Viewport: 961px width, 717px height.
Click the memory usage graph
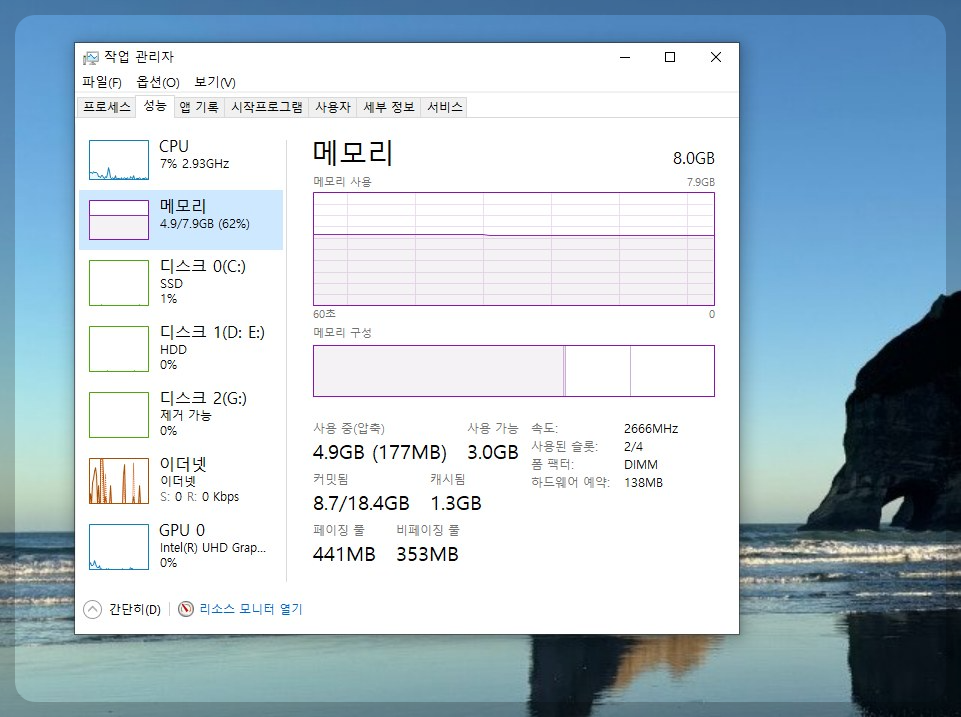pos(514,249)
